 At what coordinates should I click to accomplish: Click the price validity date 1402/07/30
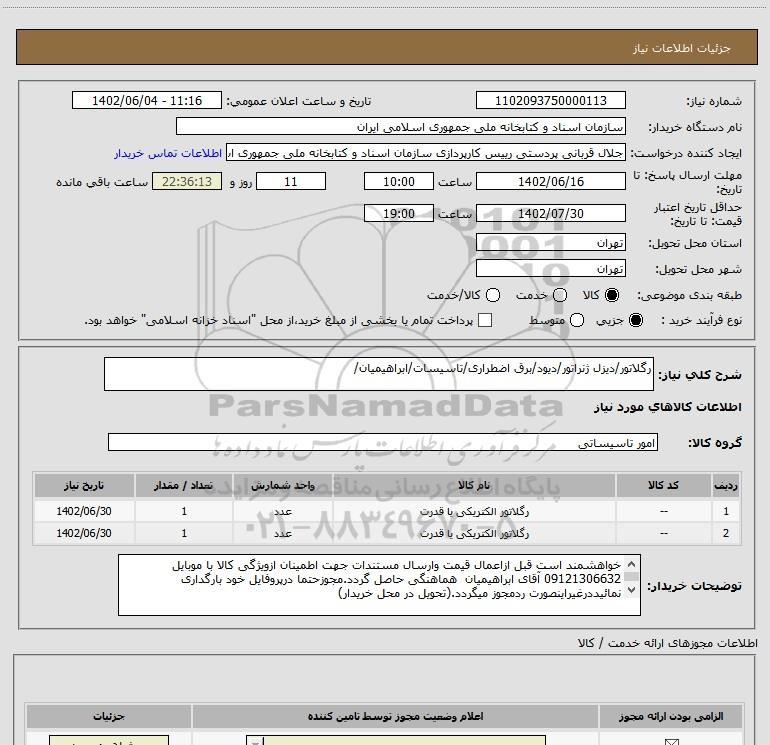pos(550,213)
